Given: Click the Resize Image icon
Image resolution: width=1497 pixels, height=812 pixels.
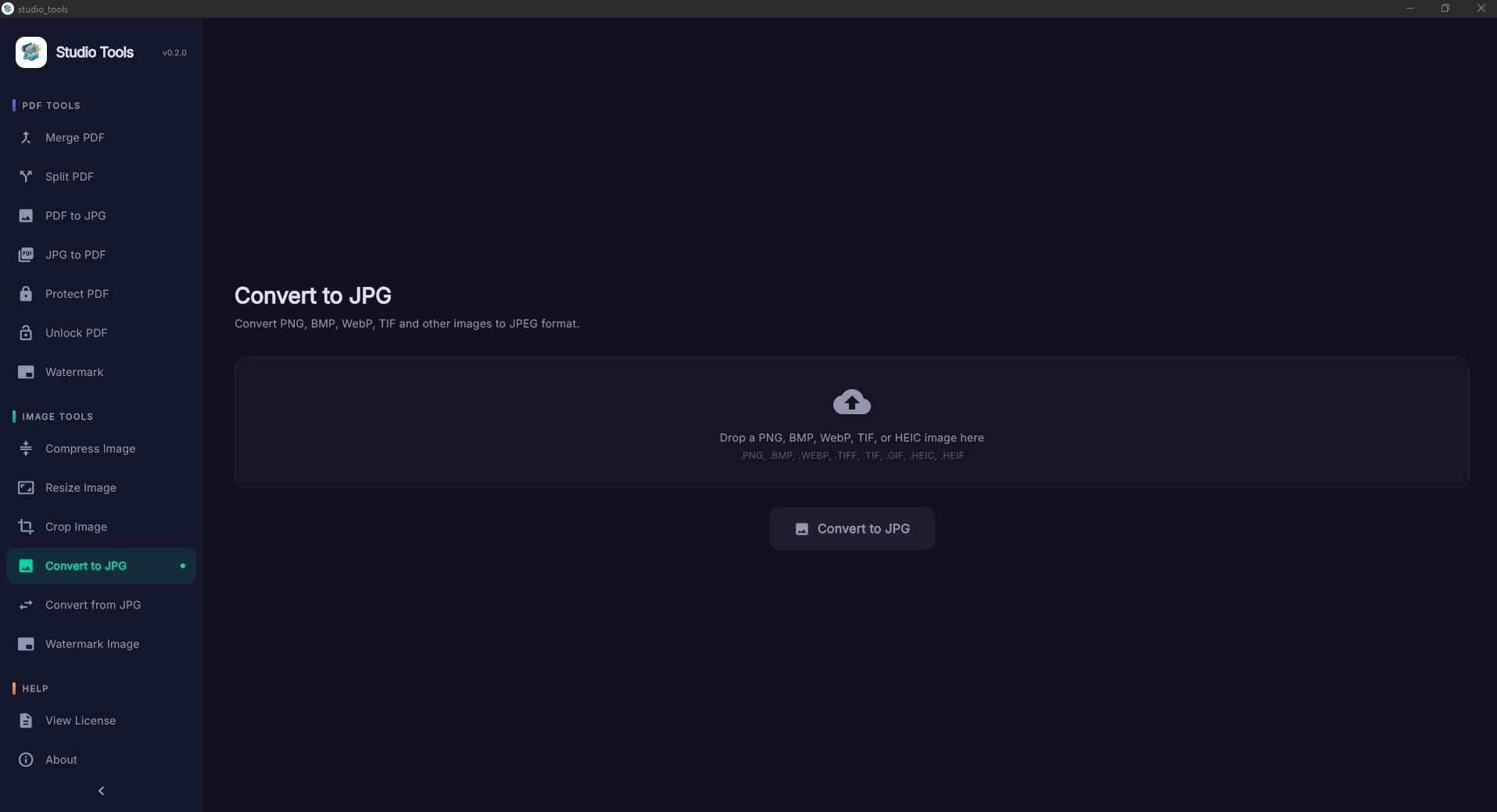Looking at the screenshot, I should tap(26, 488).
